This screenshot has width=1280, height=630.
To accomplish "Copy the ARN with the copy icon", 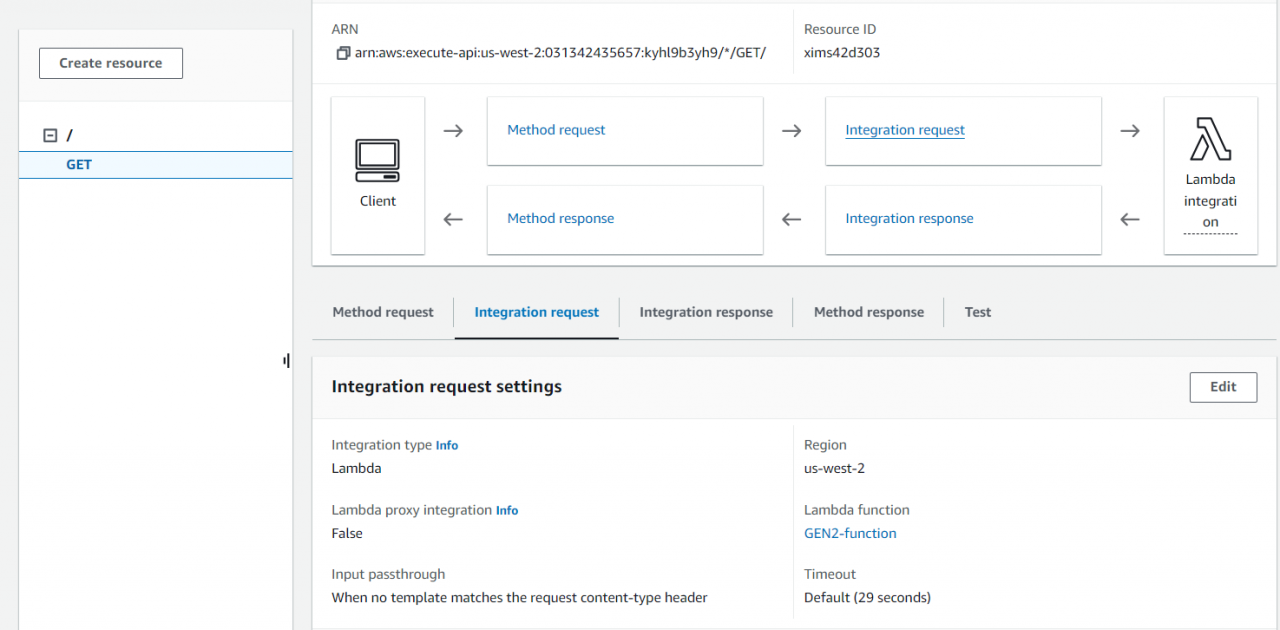I will point(343,53).
